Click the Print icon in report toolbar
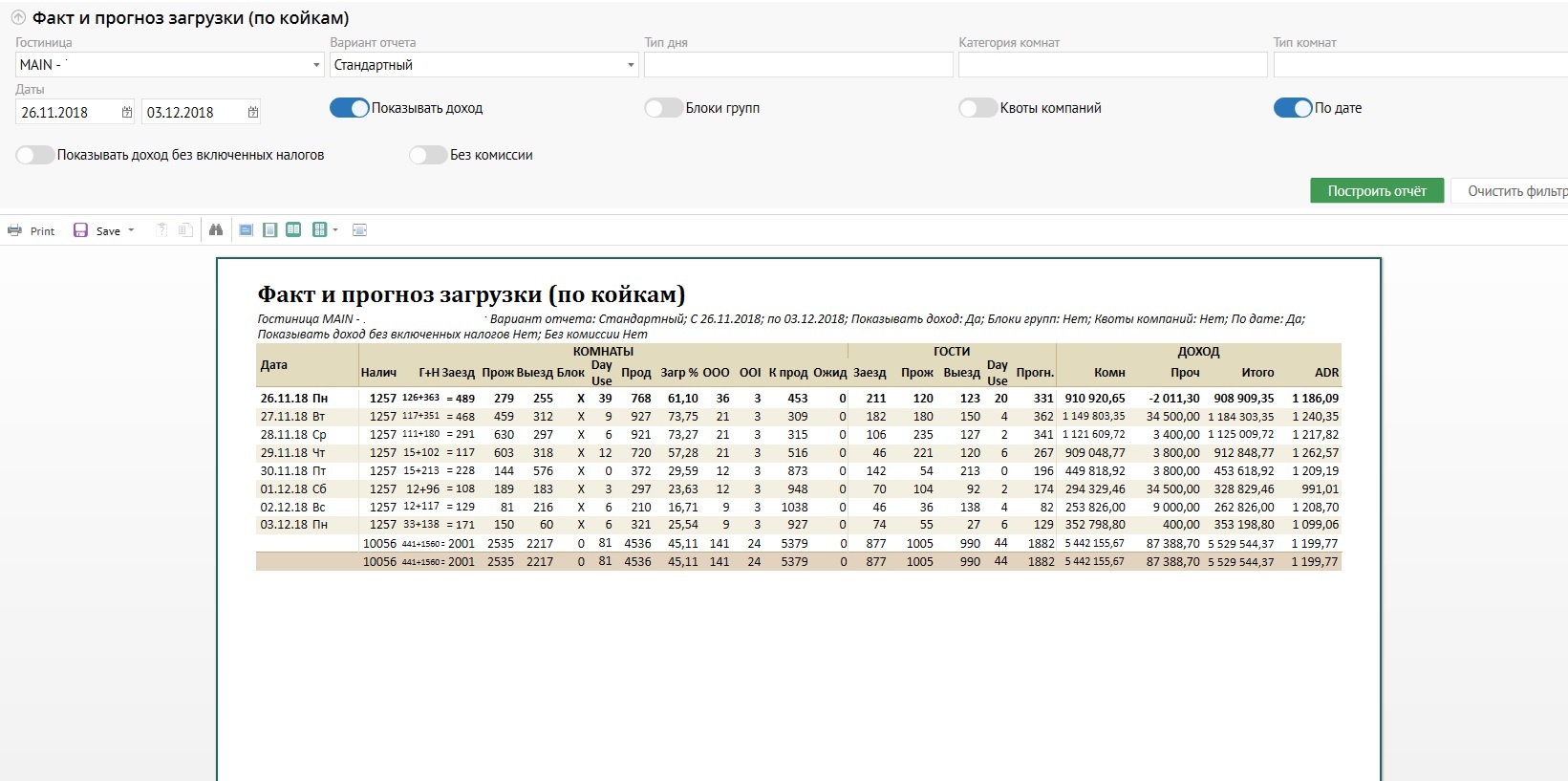The width and height of the screenshot is (1568, 781). point(15,230)
